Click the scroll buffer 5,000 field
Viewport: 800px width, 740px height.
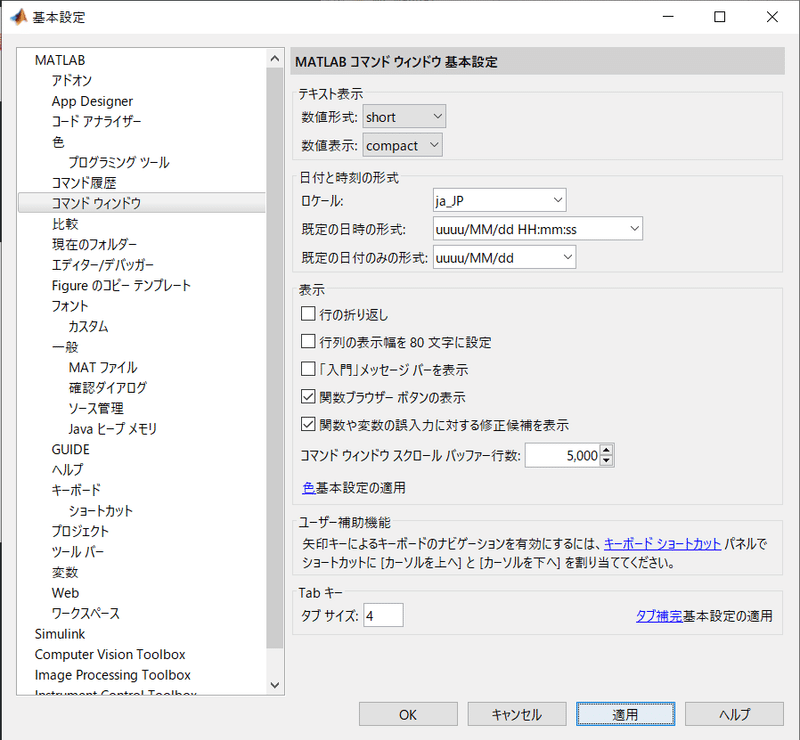coord(563,455)
